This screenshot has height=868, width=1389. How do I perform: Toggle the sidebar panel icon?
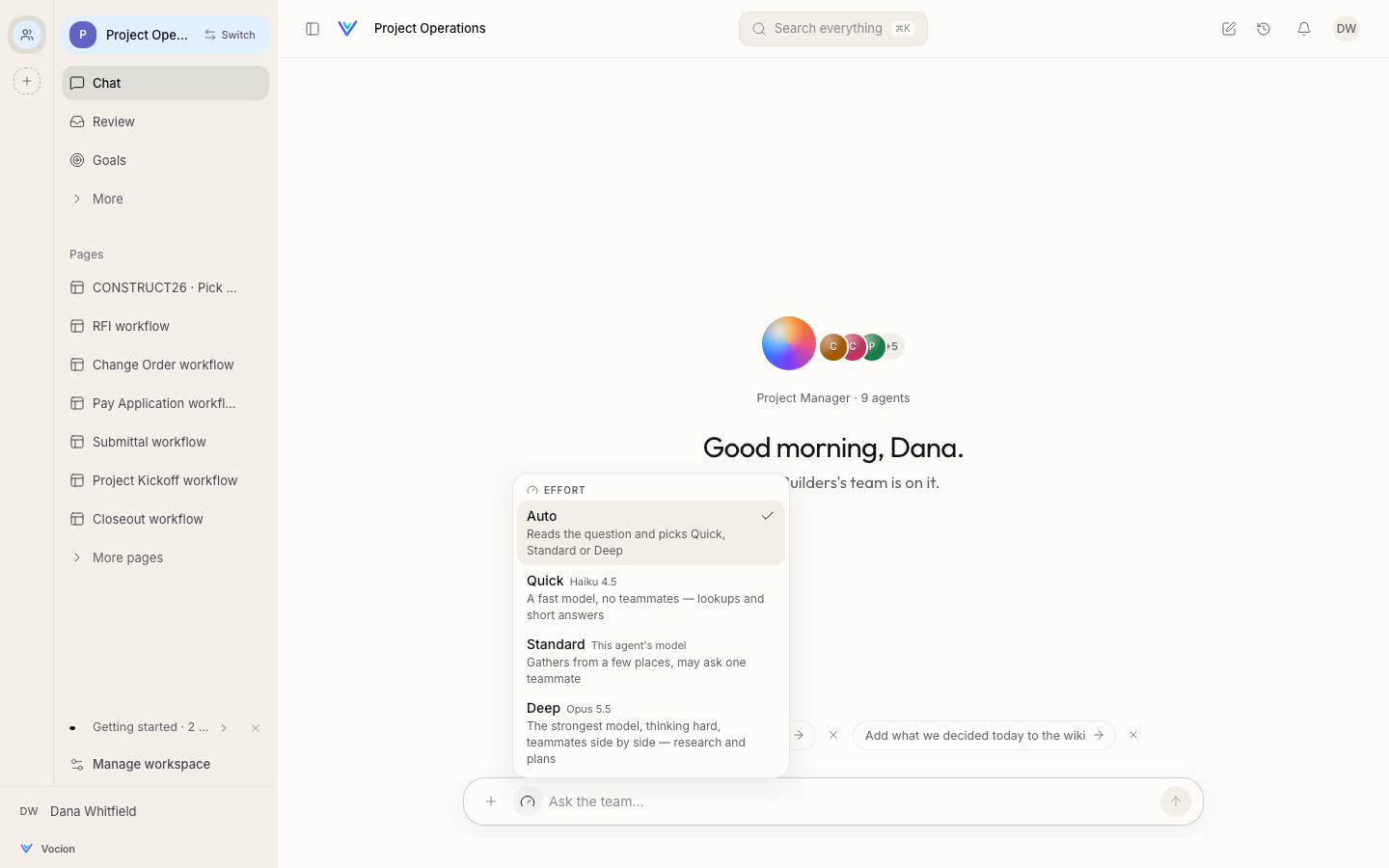click(x=313, y=29)
